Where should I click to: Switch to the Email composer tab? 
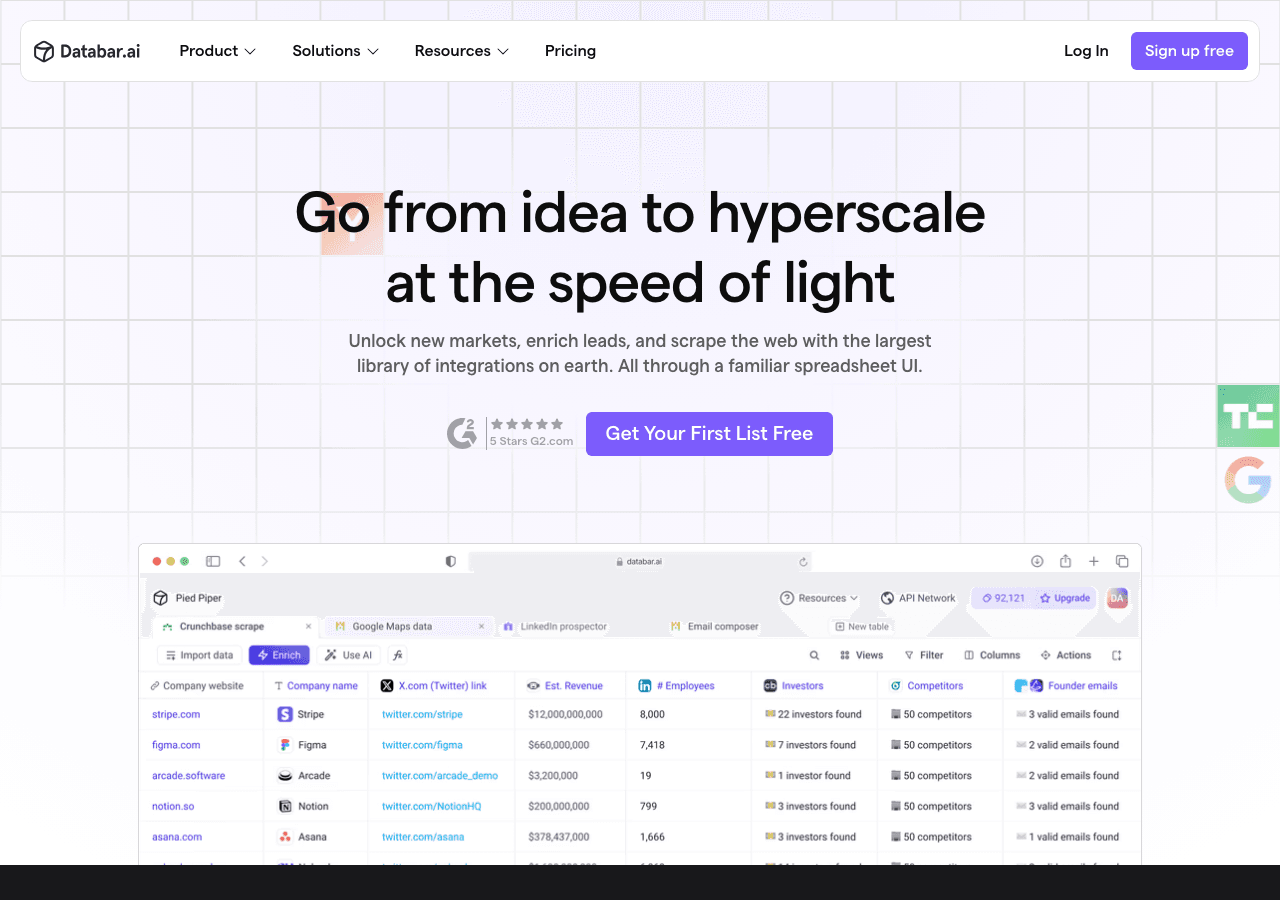pyautogui.click(x=715, y=627)
